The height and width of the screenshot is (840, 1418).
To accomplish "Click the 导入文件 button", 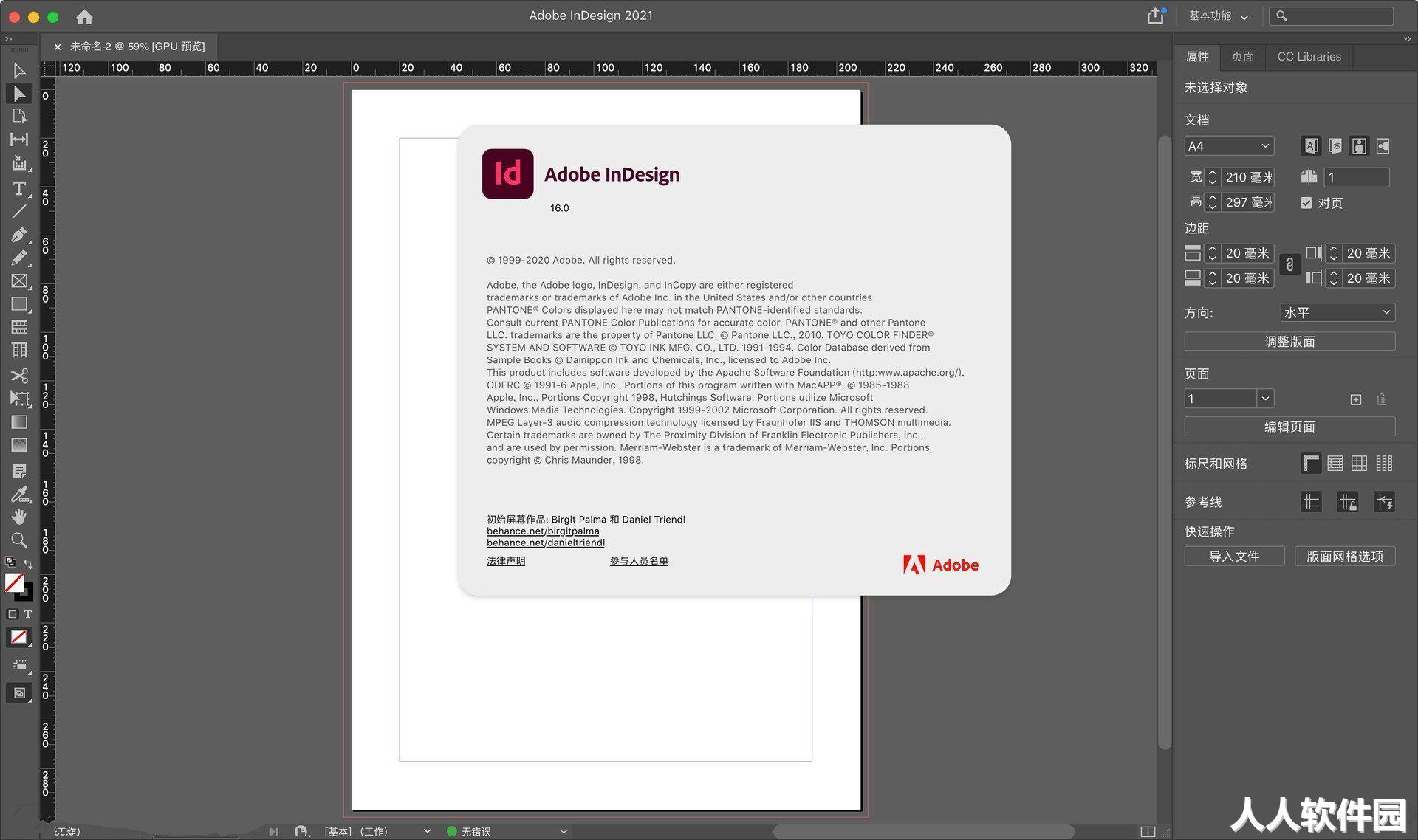I will click(x=1234, y=557).
